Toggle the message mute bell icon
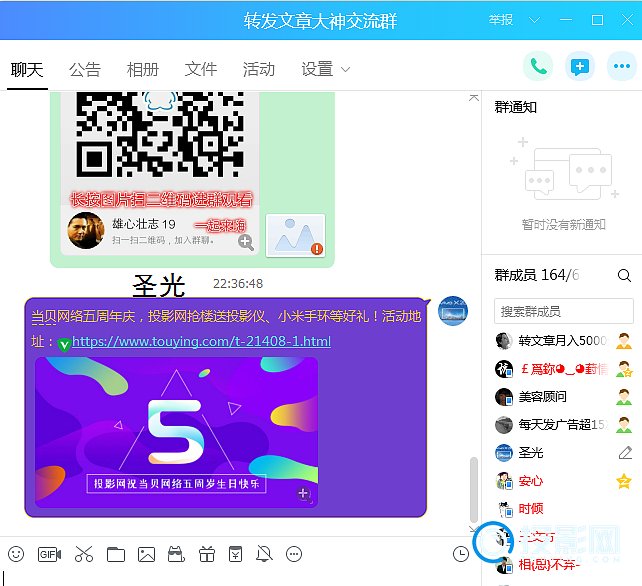Image resolution: width=642 pixels, height=586 pixels. click(264, 554)
